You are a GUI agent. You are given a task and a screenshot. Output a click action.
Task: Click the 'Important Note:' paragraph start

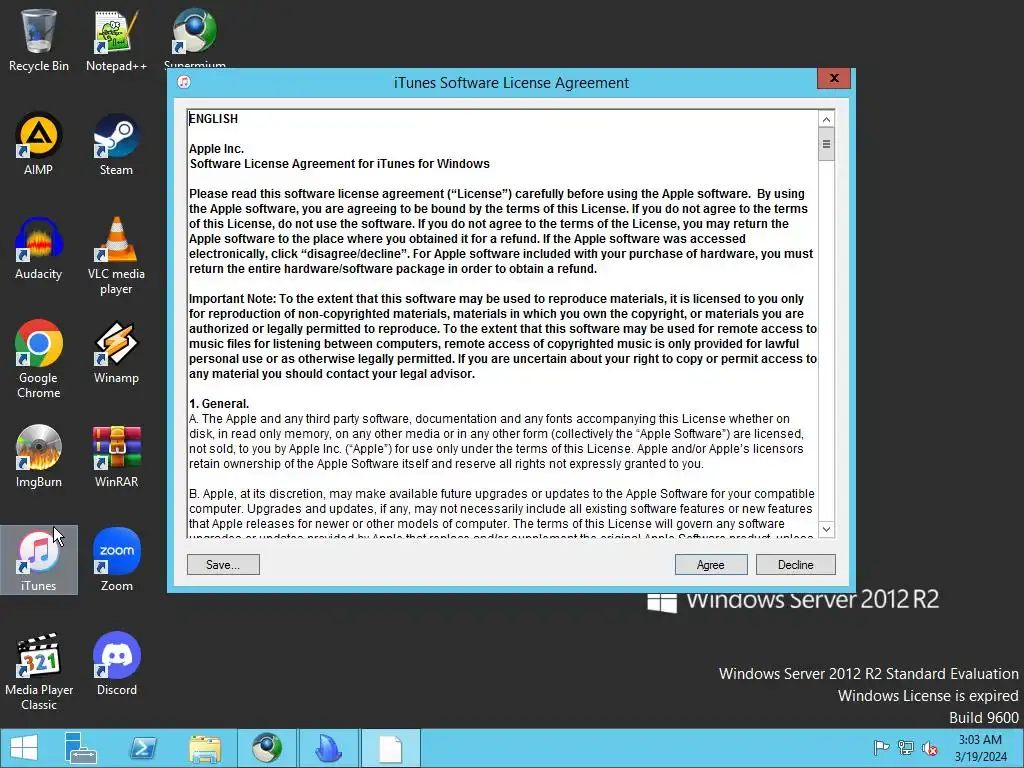point(232,298)
